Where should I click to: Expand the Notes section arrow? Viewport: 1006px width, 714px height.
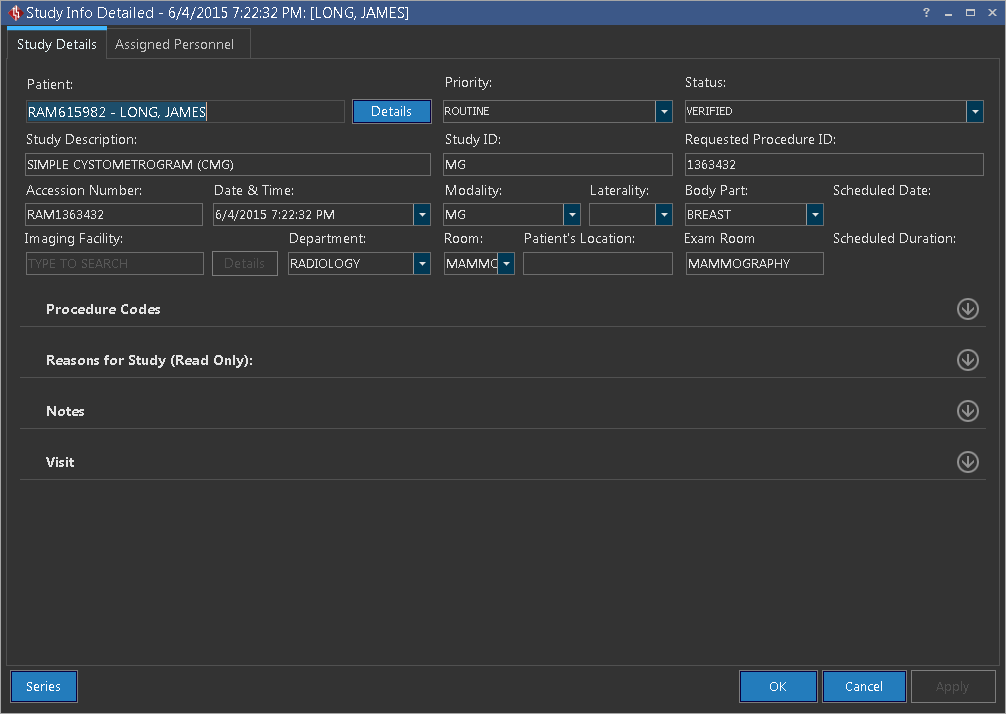tap(967, 411)
